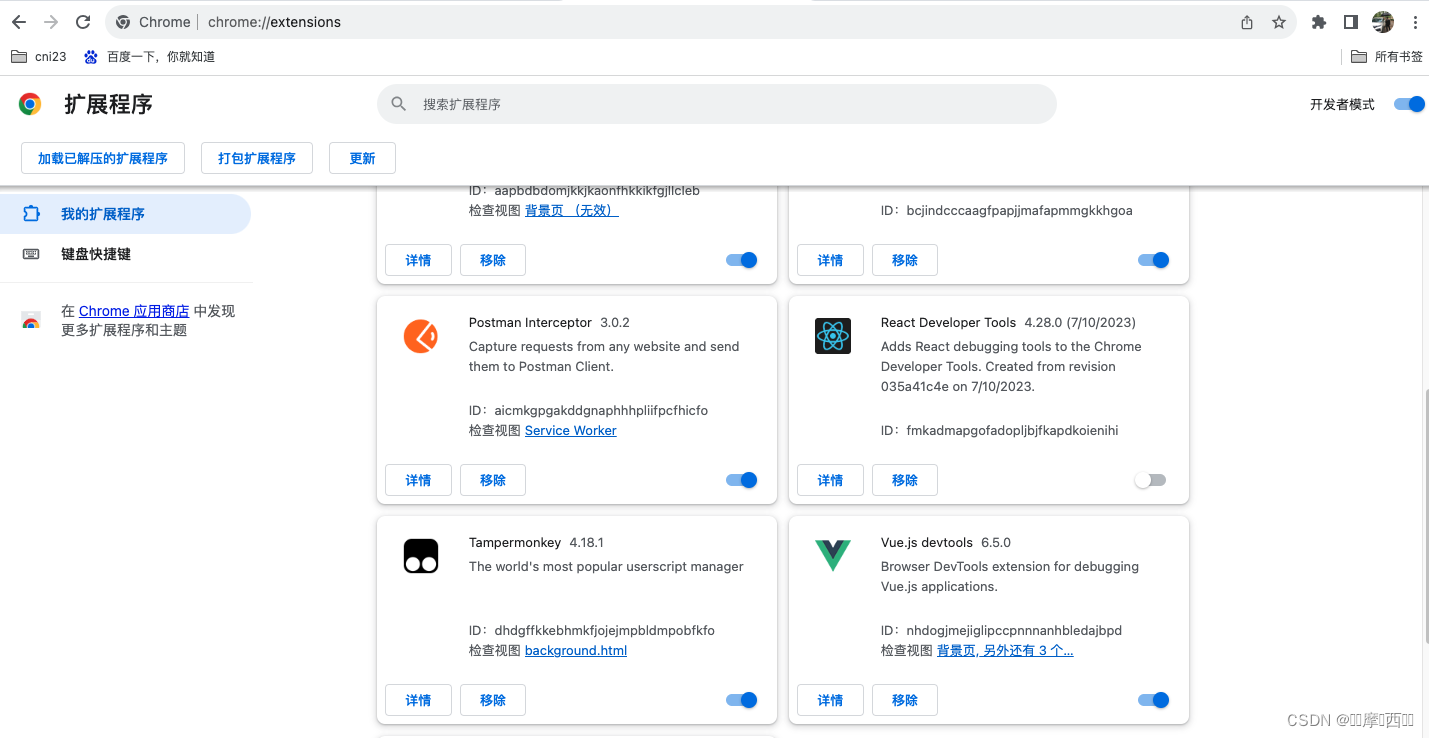Open the profile avatar
This screenshot has width=1429, height=738.
point(1383,22)
